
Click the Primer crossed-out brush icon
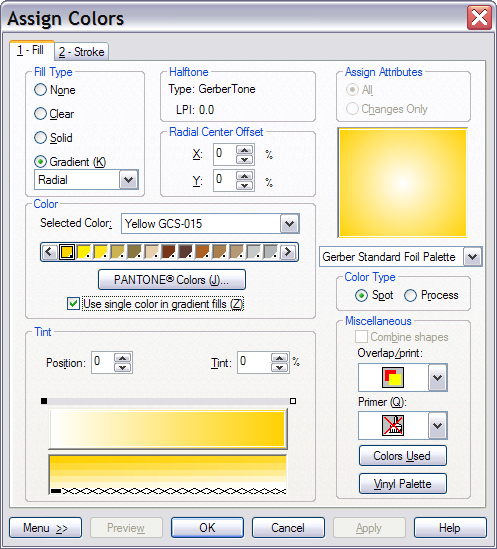(x=393, y=425)
